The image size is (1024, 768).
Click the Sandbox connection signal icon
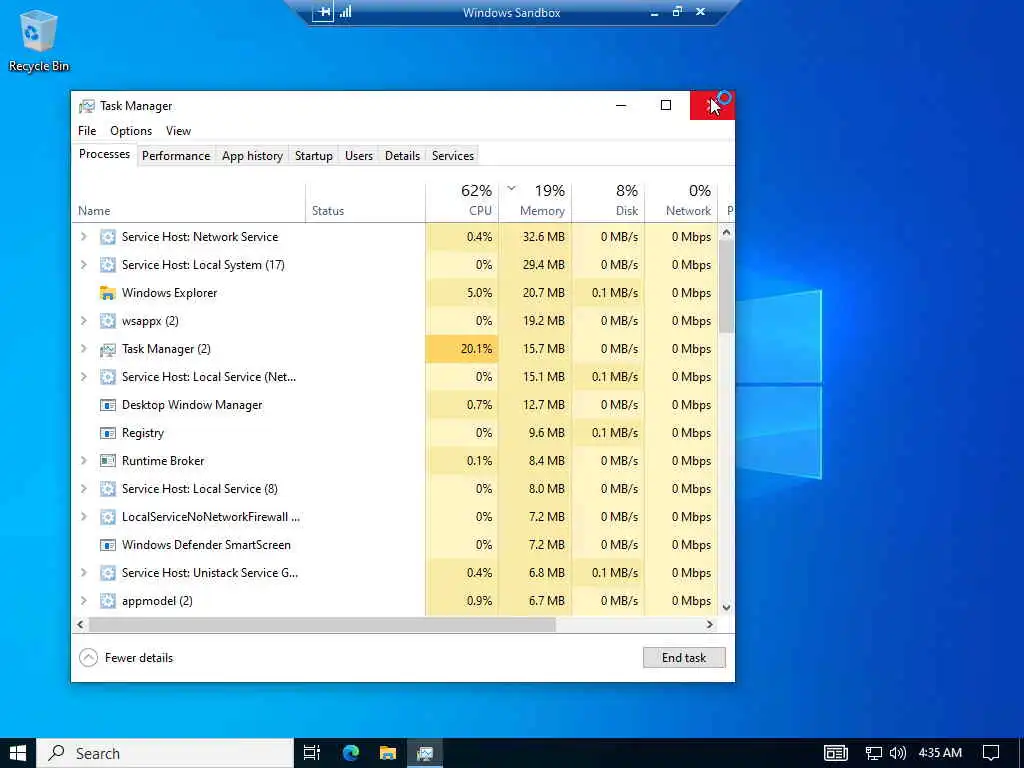(x=345, y=12)
